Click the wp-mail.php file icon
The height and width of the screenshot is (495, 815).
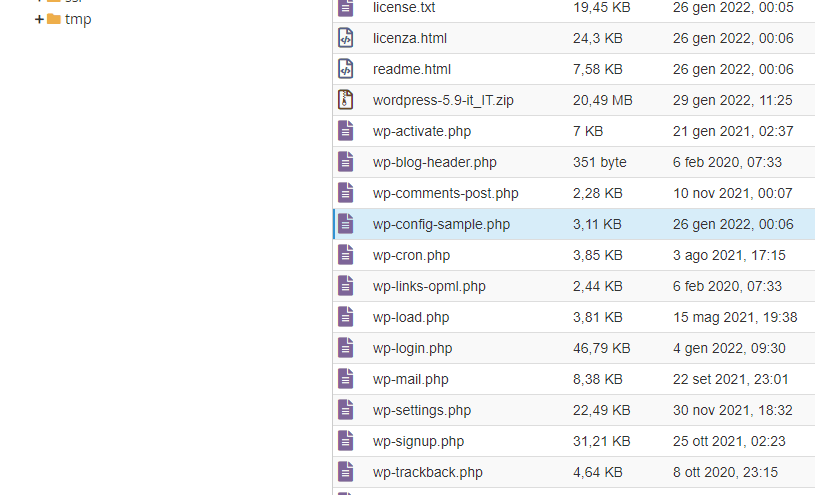tap(346, 379)
